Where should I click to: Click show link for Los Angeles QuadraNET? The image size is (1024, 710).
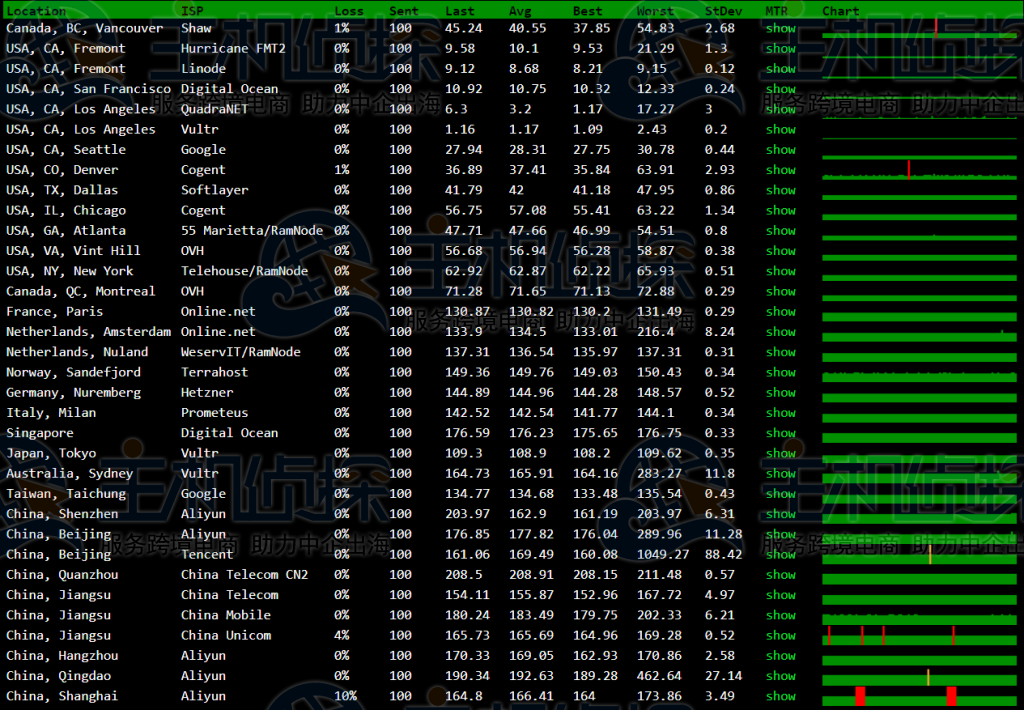pyautogui.click(x=780, y=109)
